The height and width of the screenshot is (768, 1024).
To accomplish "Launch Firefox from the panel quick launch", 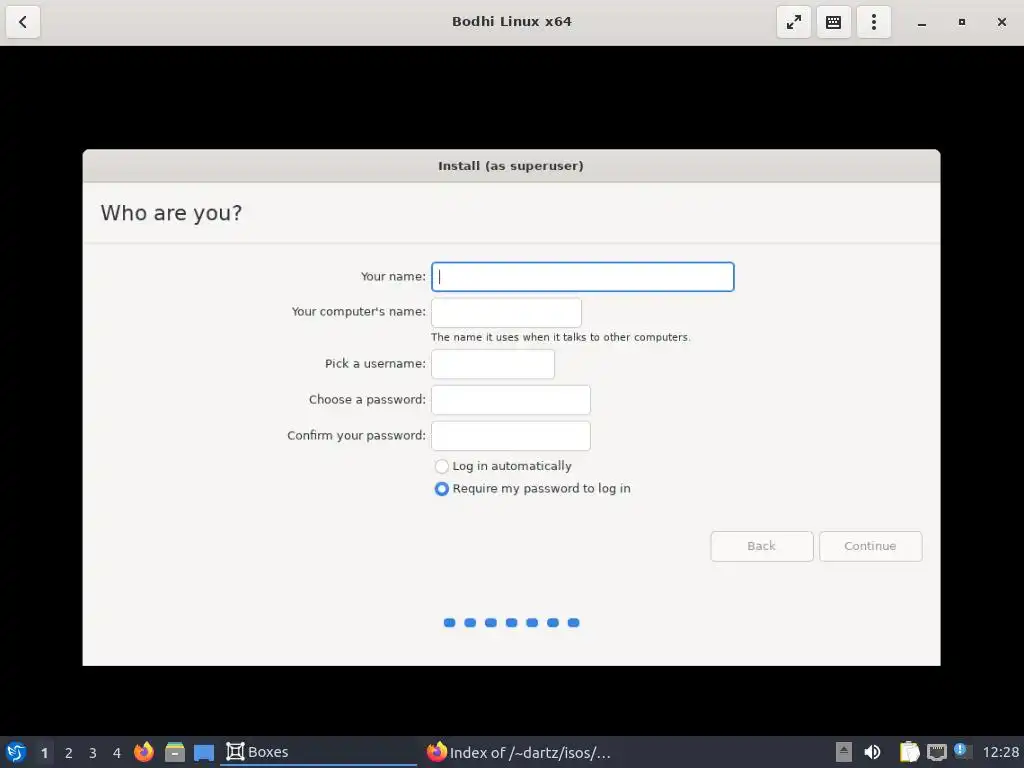I will 144,752.
